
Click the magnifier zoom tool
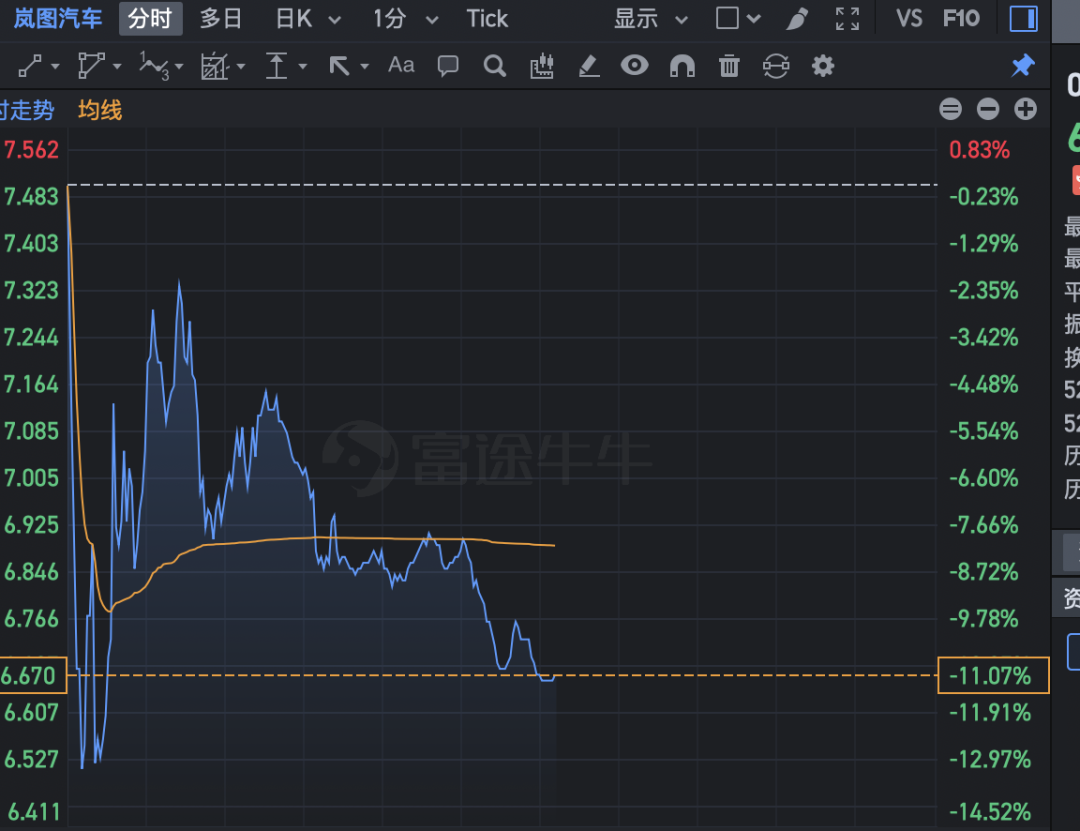[494, 66]
